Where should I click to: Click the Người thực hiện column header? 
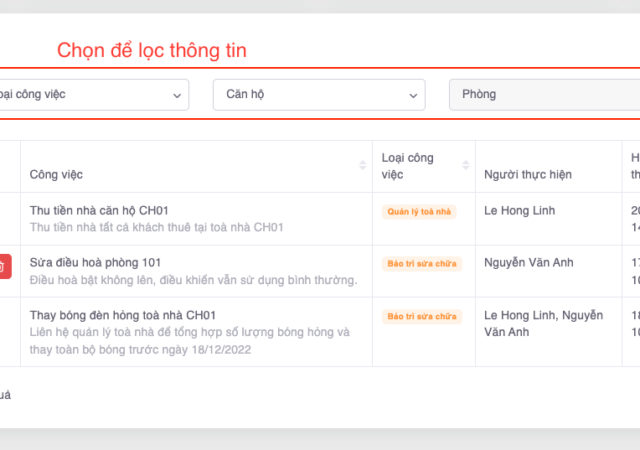[x=527, y=174]
